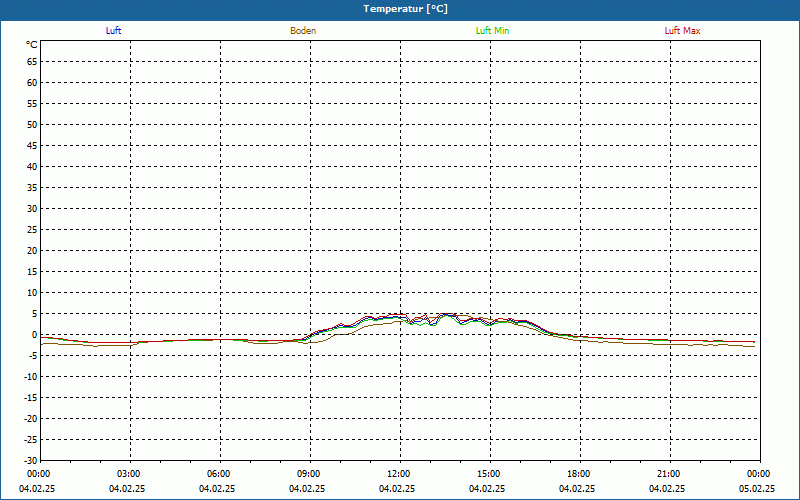Click the 06:00 time axis label
This screenshot has width=800, height=500.
[x=219, y=474]
